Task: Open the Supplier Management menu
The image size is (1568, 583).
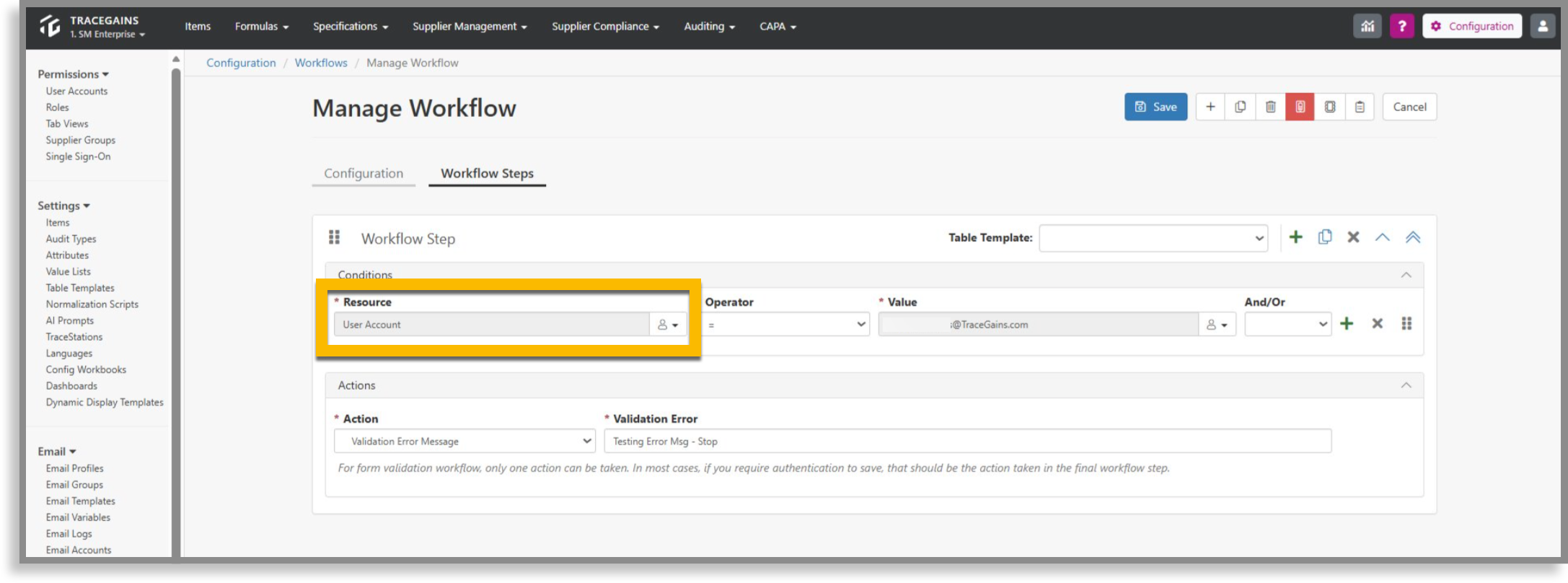Action: coord(470,26)
